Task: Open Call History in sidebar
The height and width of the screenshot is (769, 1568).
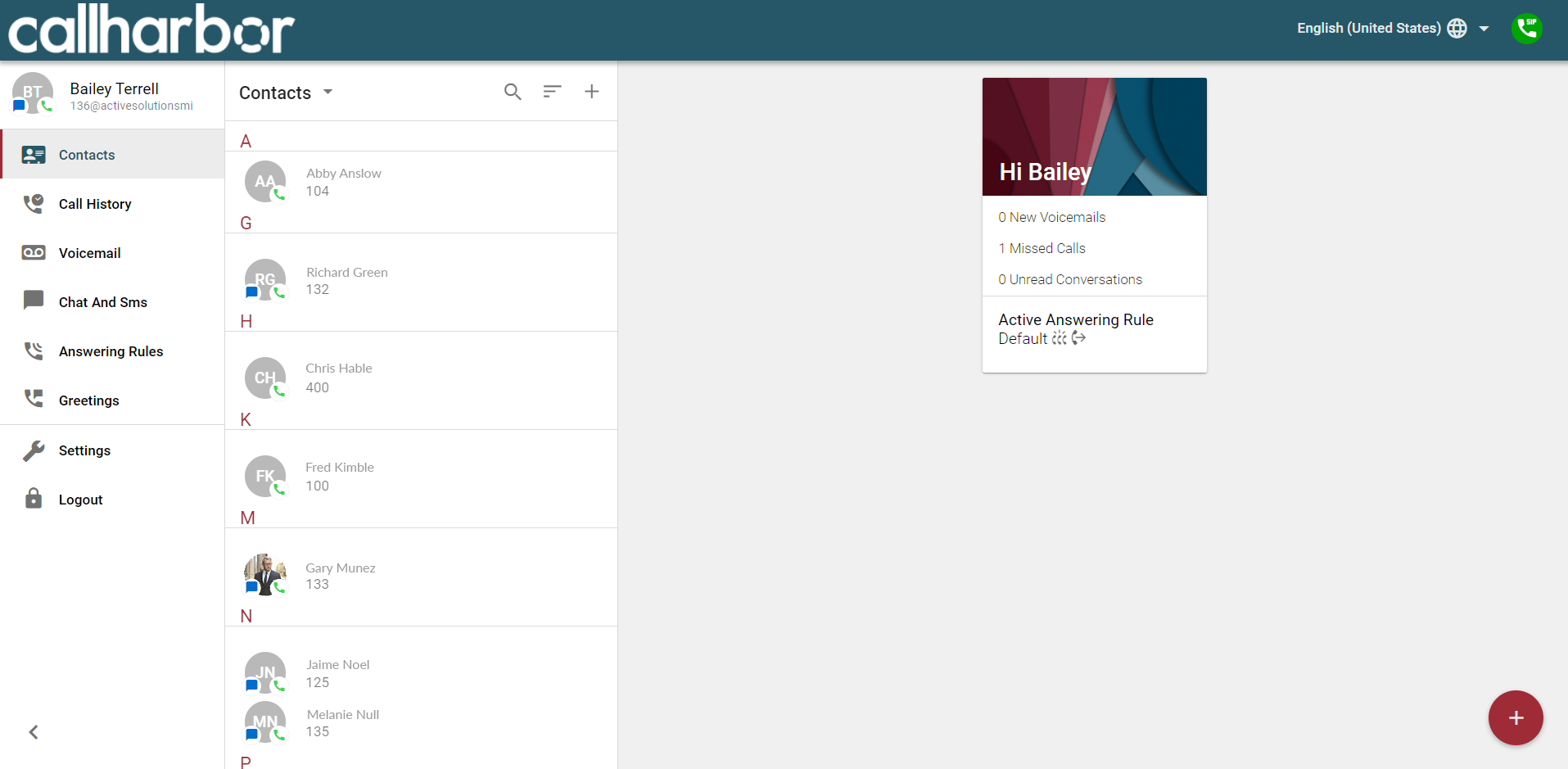Action: tap(113, 204)
